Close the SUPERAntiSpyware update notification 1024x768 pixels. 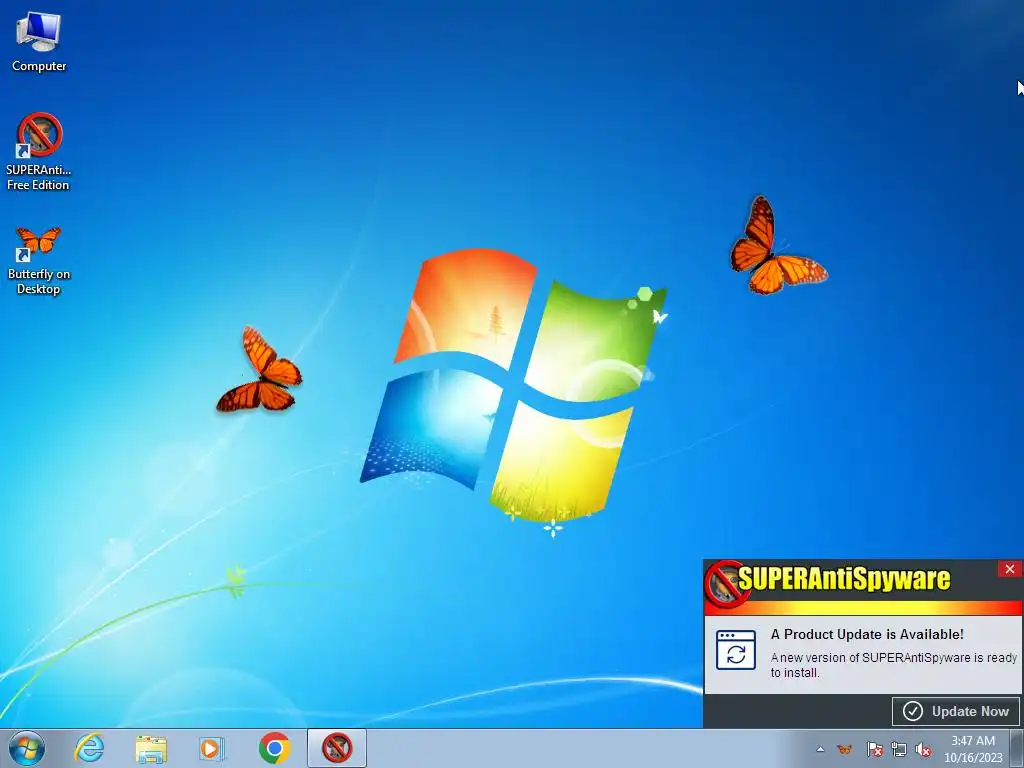[x=1010, y=569]
